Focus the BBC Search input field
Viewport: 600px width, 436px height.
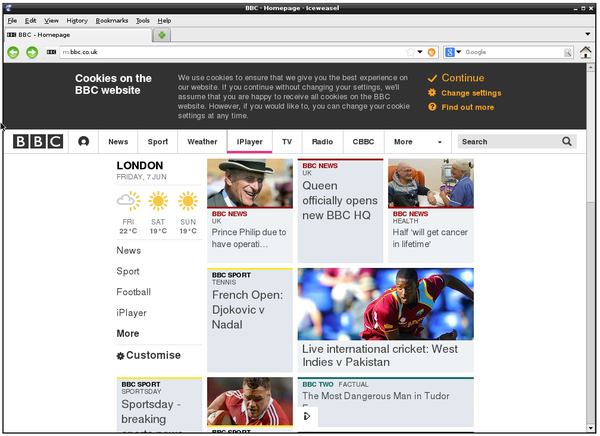point(510,142)
